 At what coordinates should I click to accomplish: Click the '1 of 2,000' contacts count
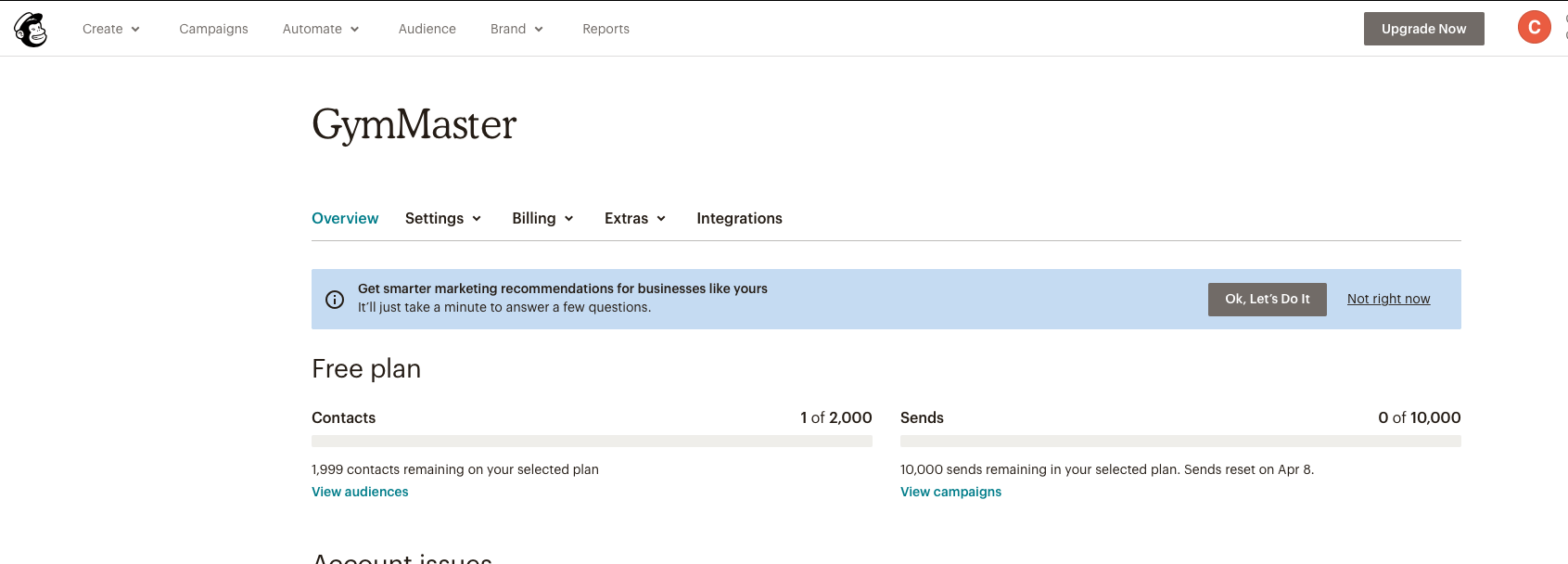835,417
